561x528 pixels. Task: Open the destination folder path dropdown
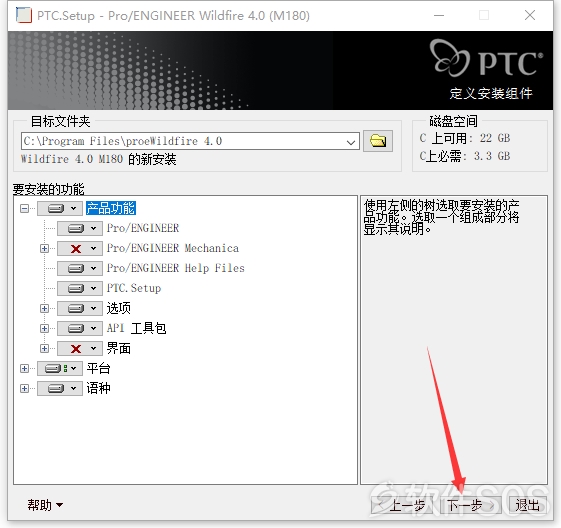point(351,142)
